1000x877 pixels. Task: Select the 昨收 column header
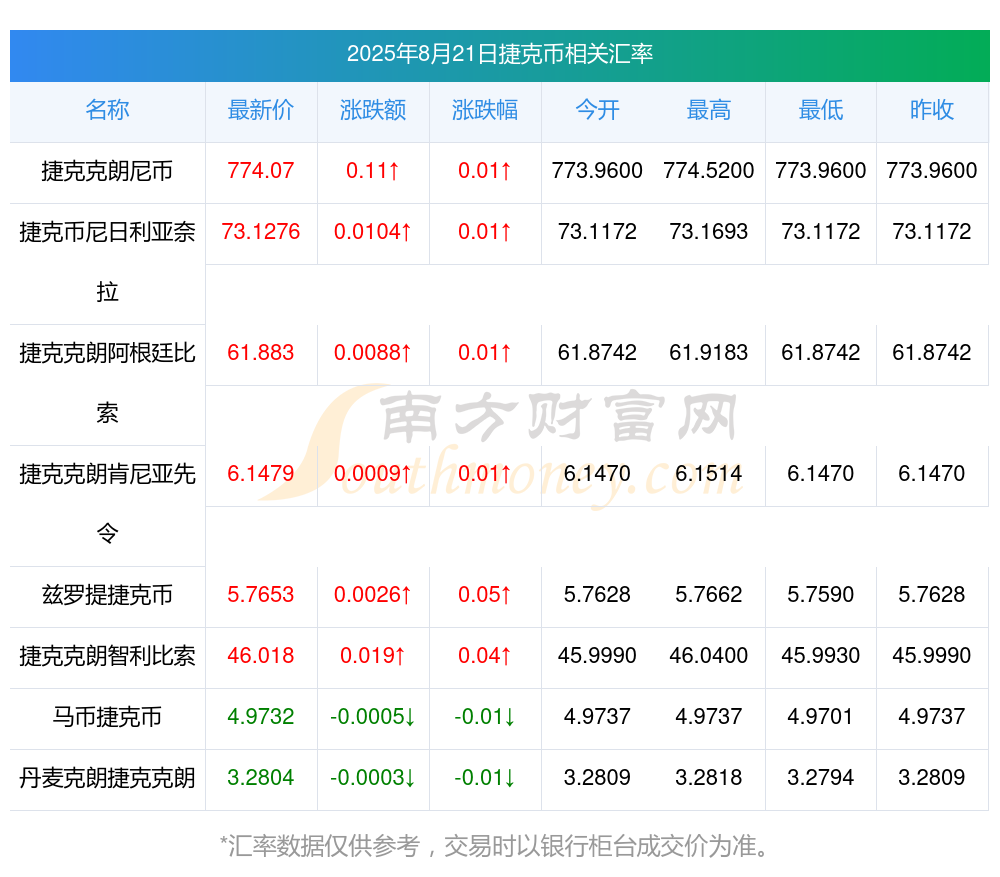(x=932, y=110)
